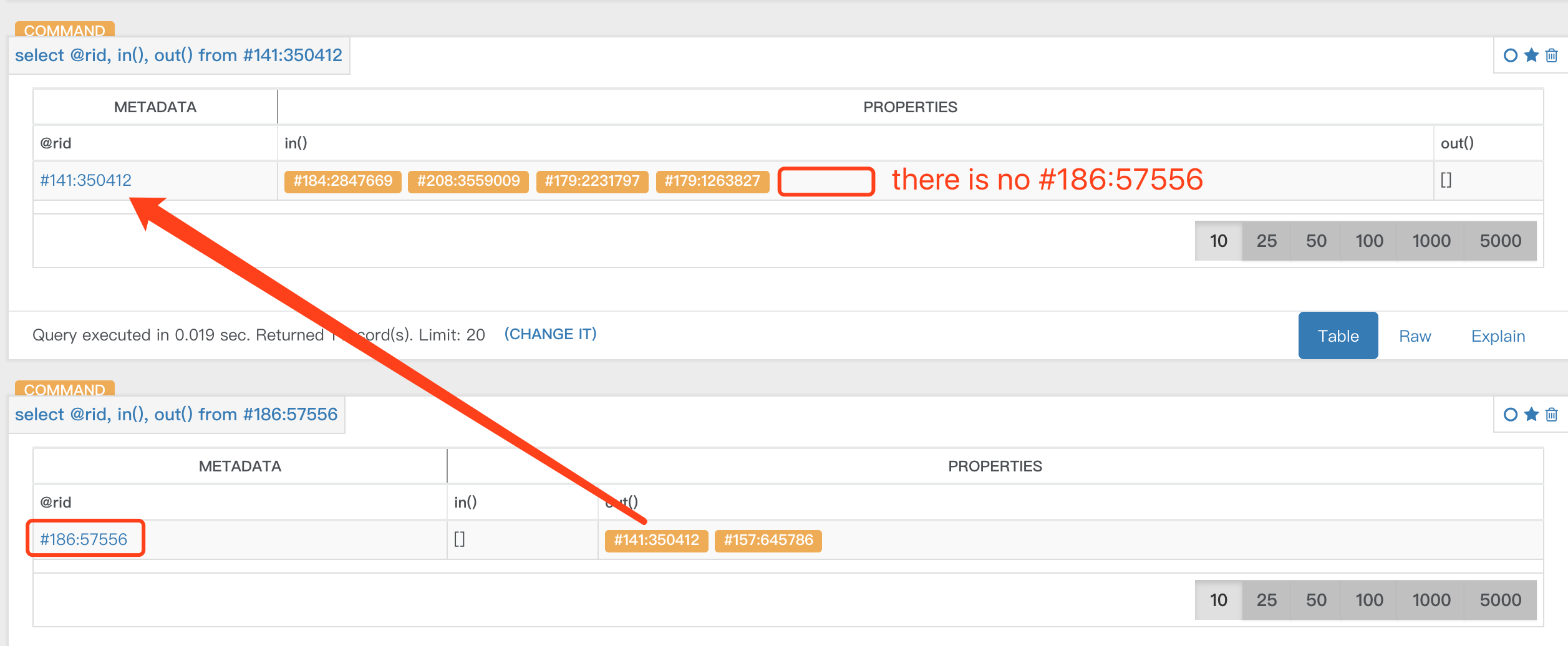1568x646 pixels.
Task: Click #141:350412 badge in the out() column
Action: click(x=655, y=541)
